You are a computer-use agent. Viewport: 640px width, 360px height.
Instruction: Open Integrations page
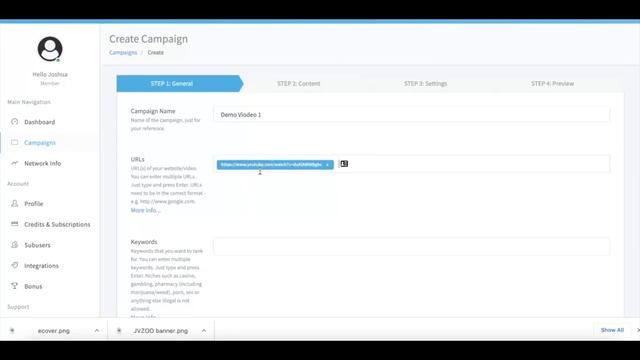(x=41, y=266)
